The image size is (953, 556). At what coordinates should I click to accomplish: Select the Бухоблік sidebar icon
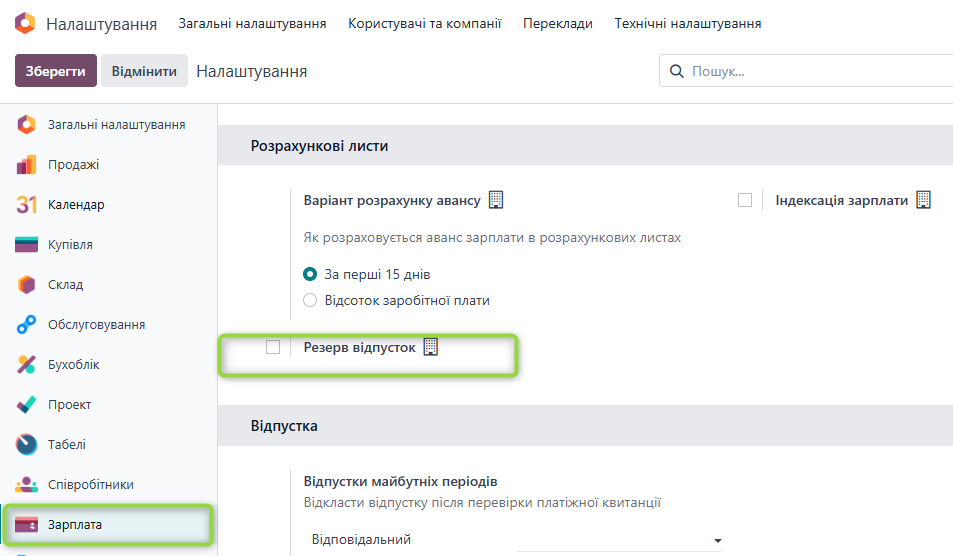click(26, 365)
